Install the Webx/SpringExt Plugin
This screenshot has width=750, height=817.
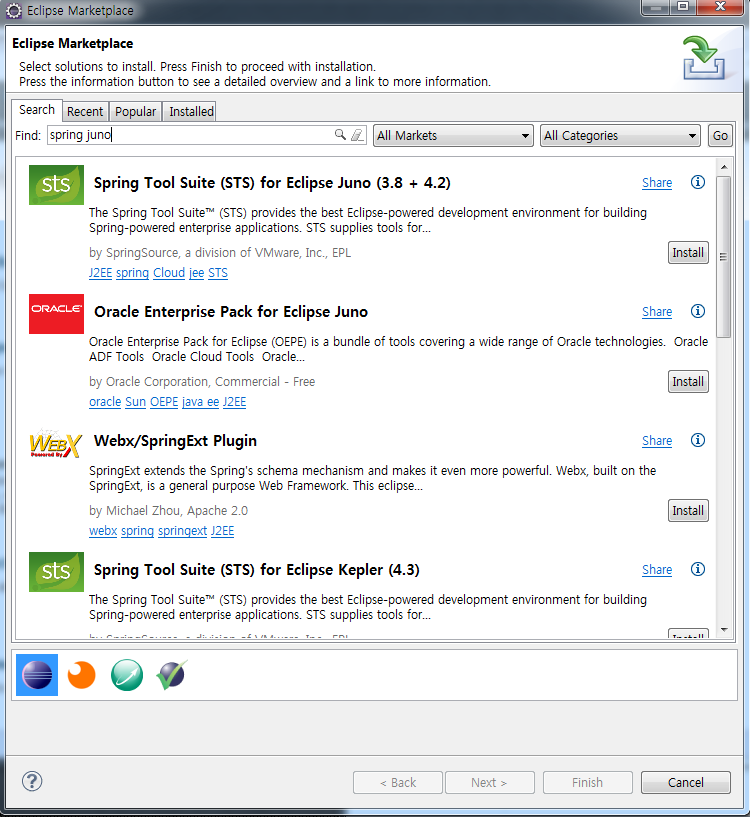click(x=688, y=511)
